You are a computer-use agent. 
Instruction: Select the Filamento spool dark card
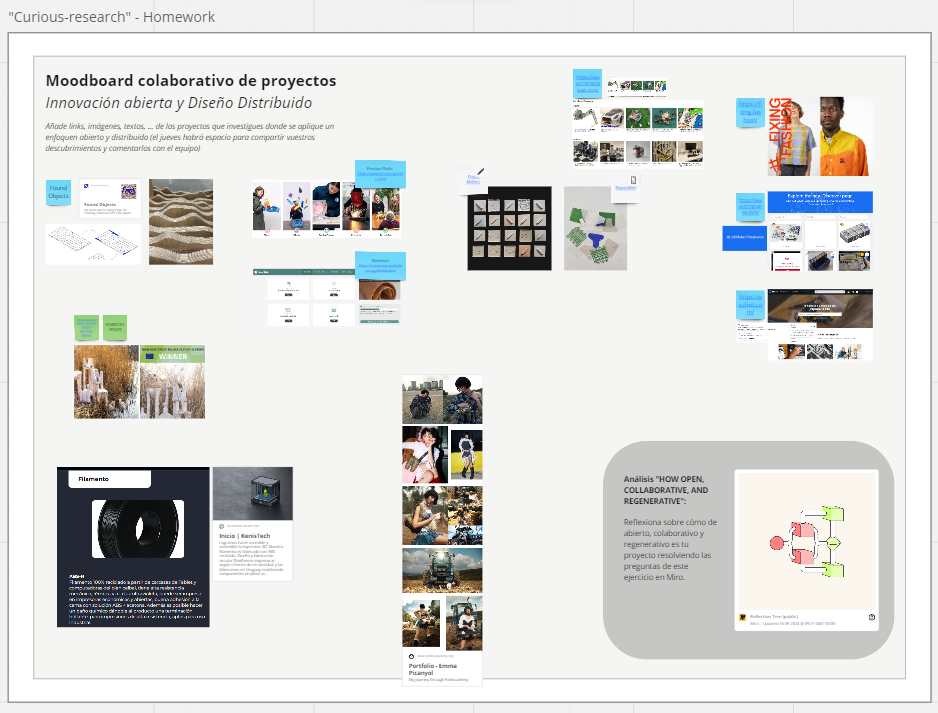click(133, 547)
